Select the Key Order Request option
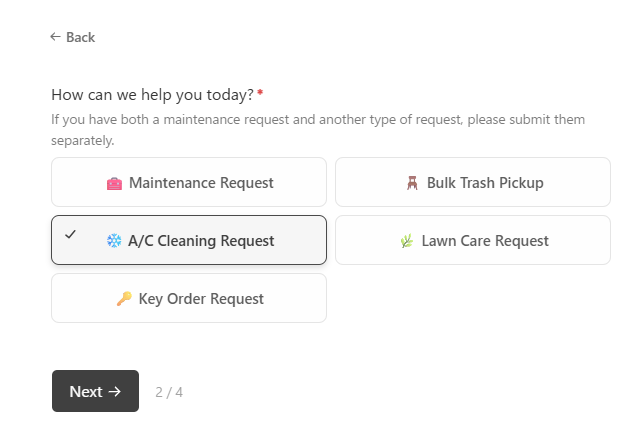644x439 pixels. point(200,299)
